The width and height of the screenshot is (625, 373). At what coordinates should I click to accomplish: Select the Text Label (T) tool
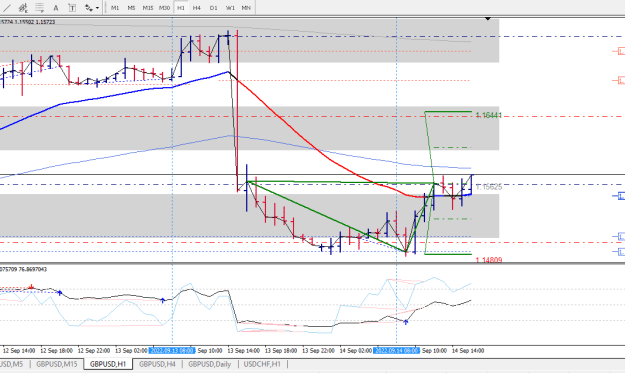[x=72, y=8]
